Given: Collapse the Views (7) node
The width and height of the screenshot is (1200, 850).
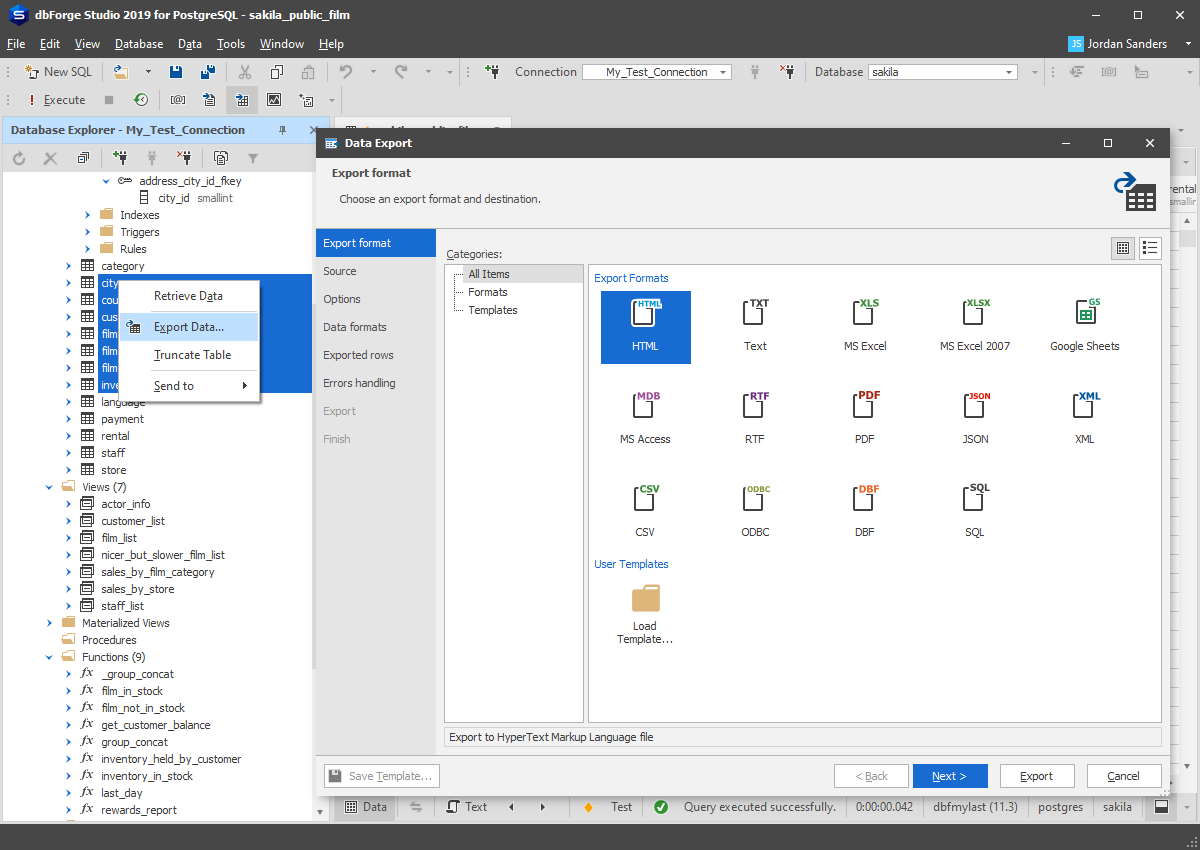Looking at the screenshot, I should [50, 487].
